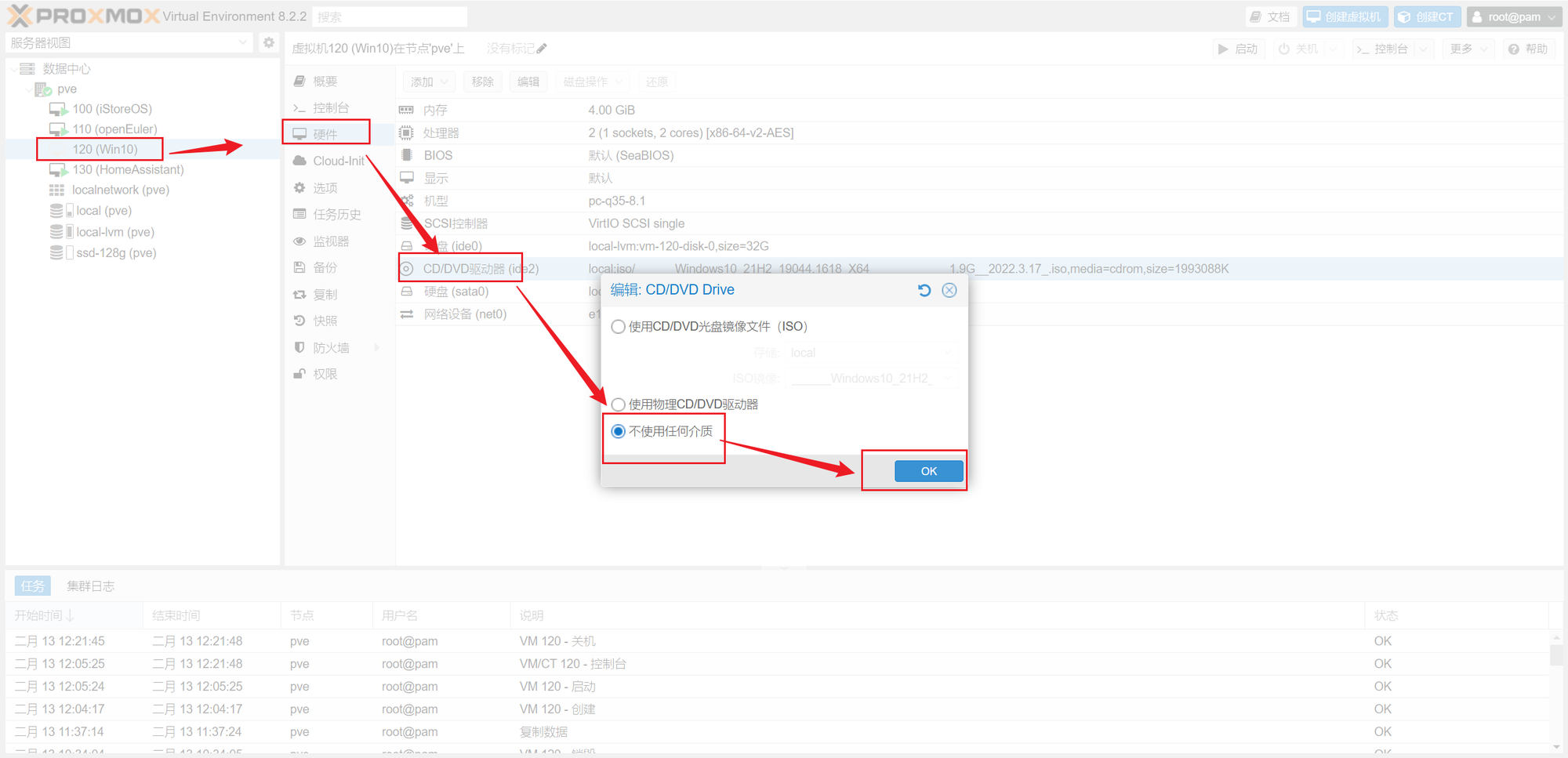Click the pencil icon to edit tags
This screenshot has width=1568, height=758.
click(x=542, y=49)
